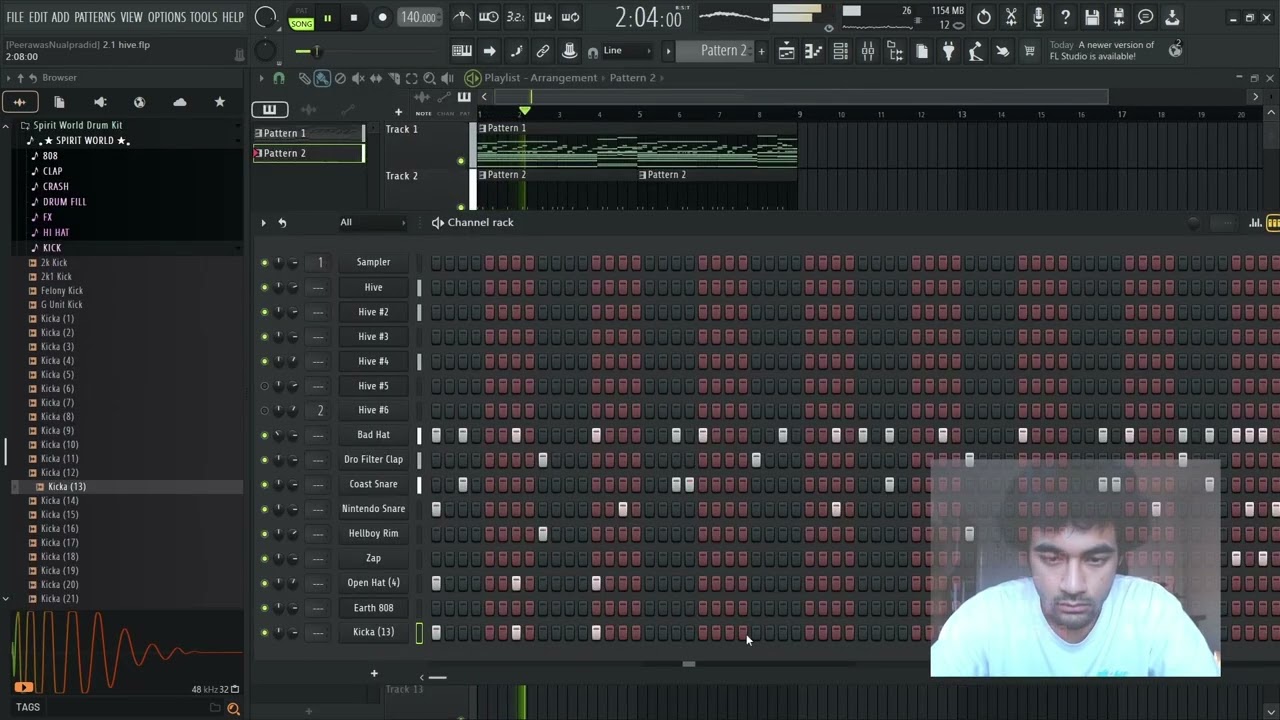Switch the SONG/PAT mode button
This screenshot has width=1280, height=720.
(301, 18)
